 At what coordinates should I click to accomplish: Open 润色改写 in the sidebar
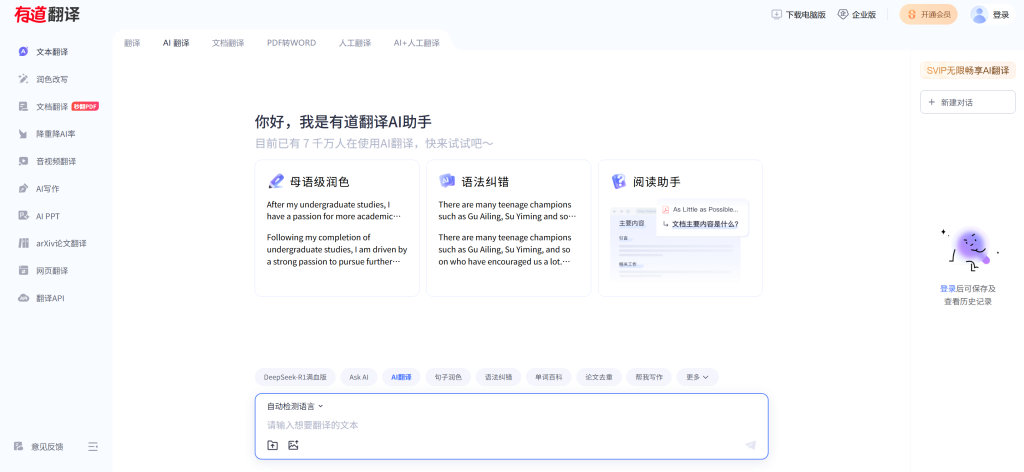[52, 79]
